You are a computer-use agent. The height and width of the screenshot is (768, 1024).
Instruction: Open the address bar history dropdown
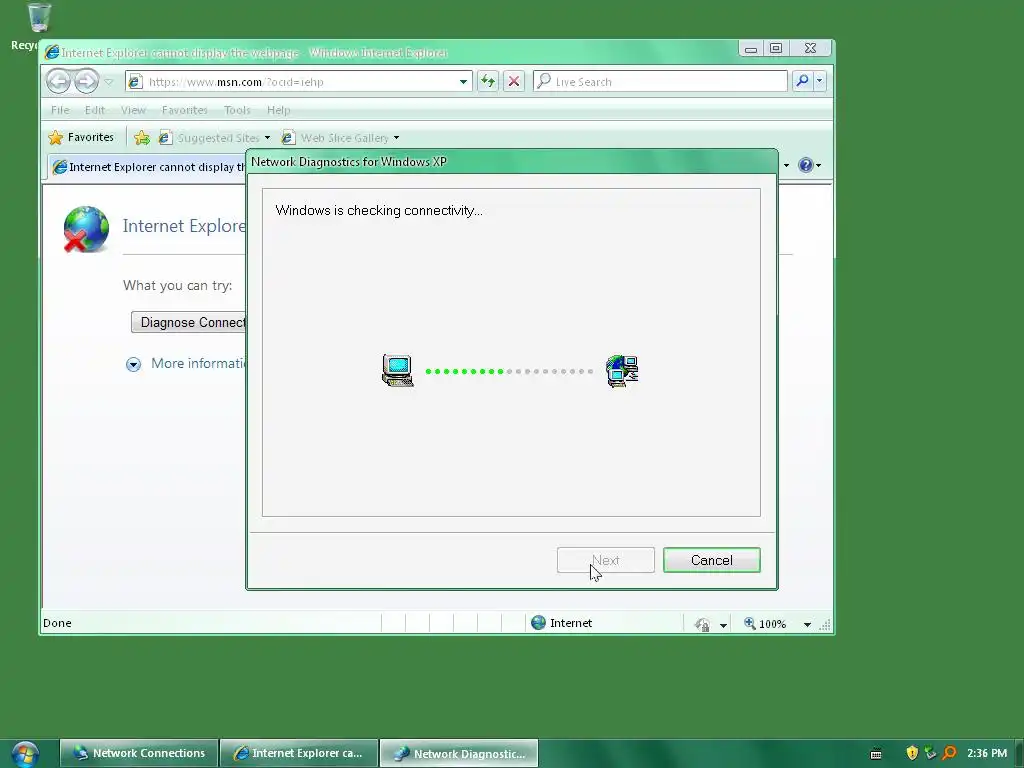pyautogui.click(x=463, y=82)
